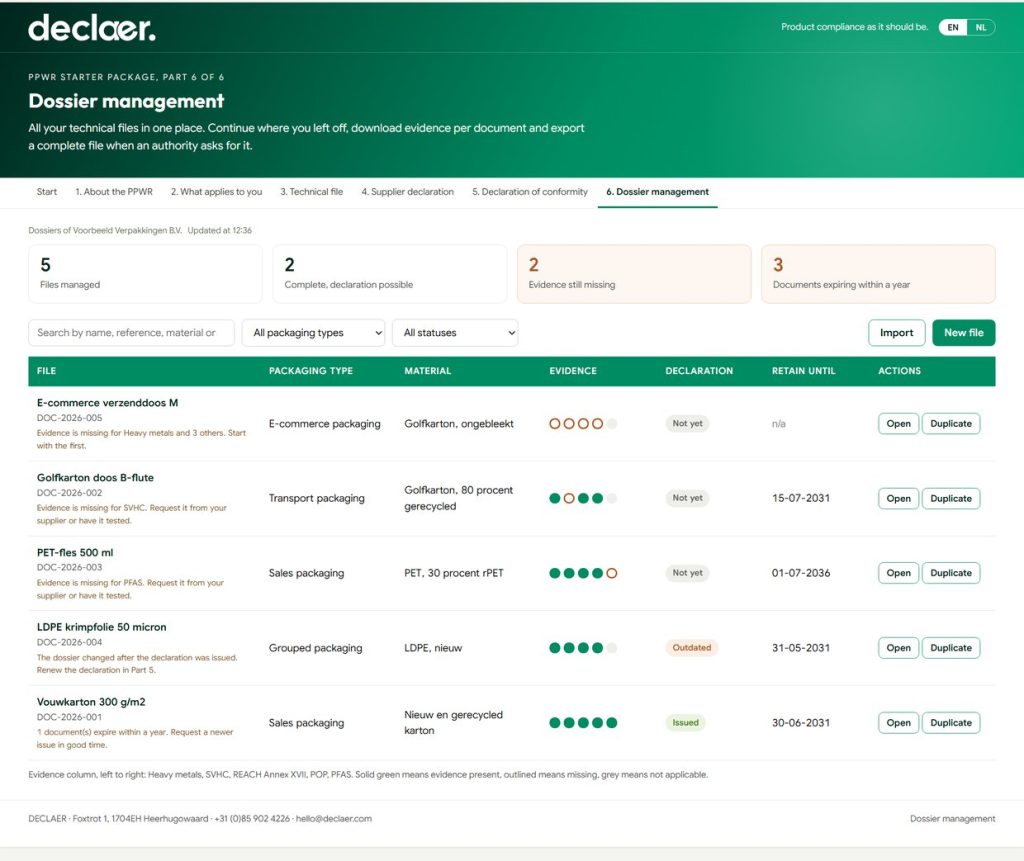Click the missing SVHC dot for Golfkarton doos B-flute
Image resolution: width=1024 pixels, height=861 pixels.
tap(569, 498)
